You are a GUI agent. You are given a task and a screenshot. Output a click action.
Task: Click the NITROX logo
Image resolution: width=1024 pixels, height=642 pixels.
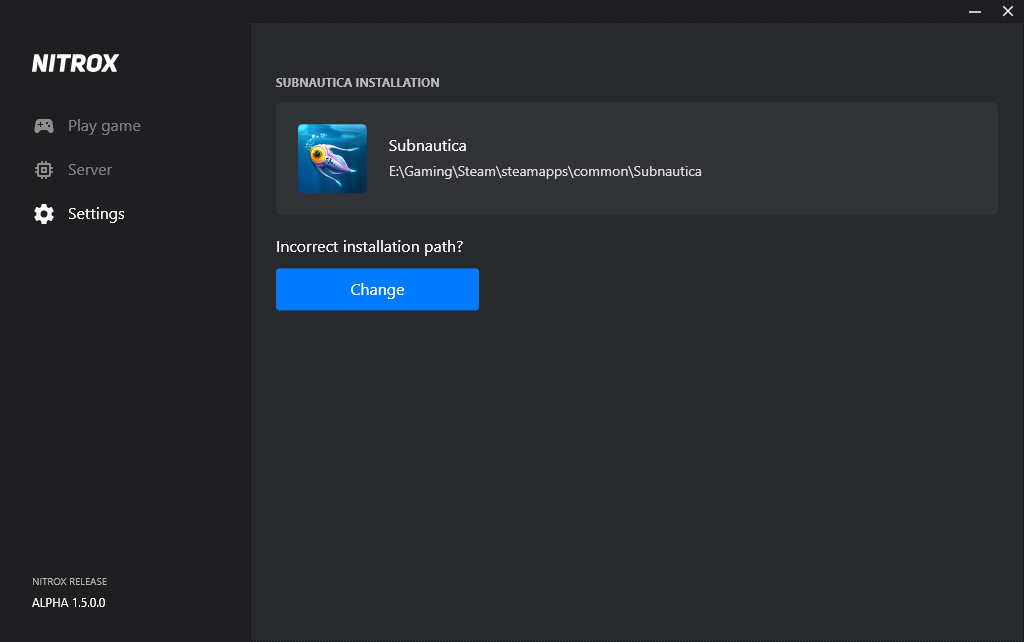[x=75, y=62]
